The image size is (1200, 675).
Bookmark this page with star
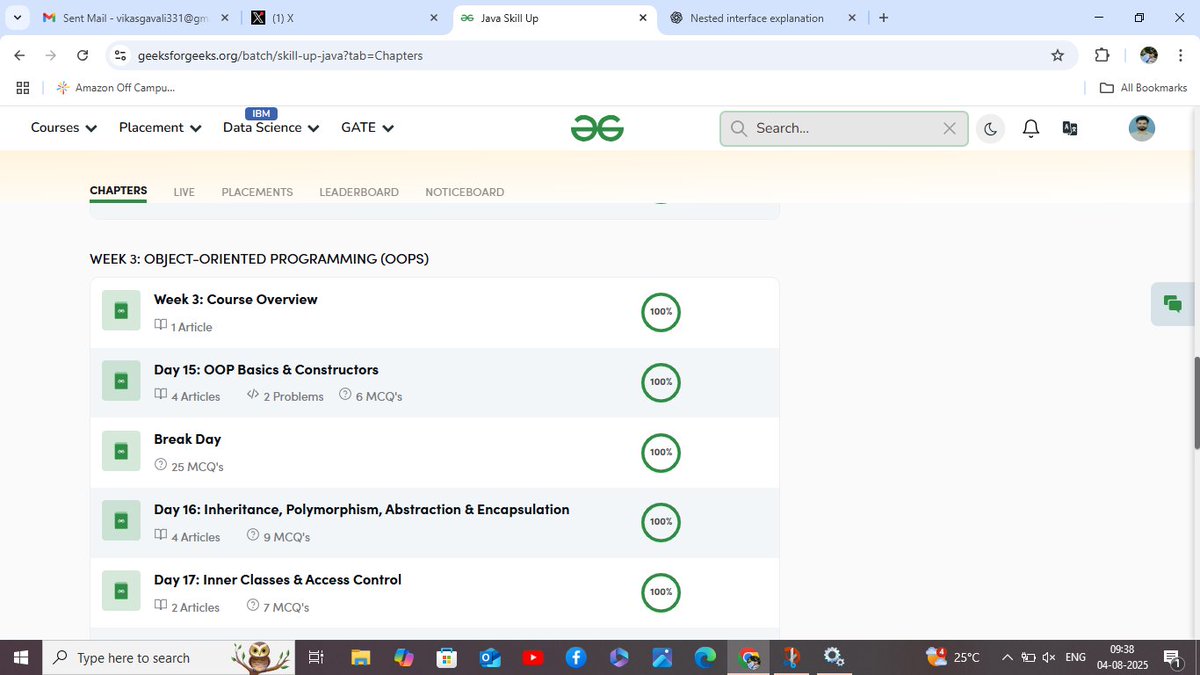[x=1058, y=55]
